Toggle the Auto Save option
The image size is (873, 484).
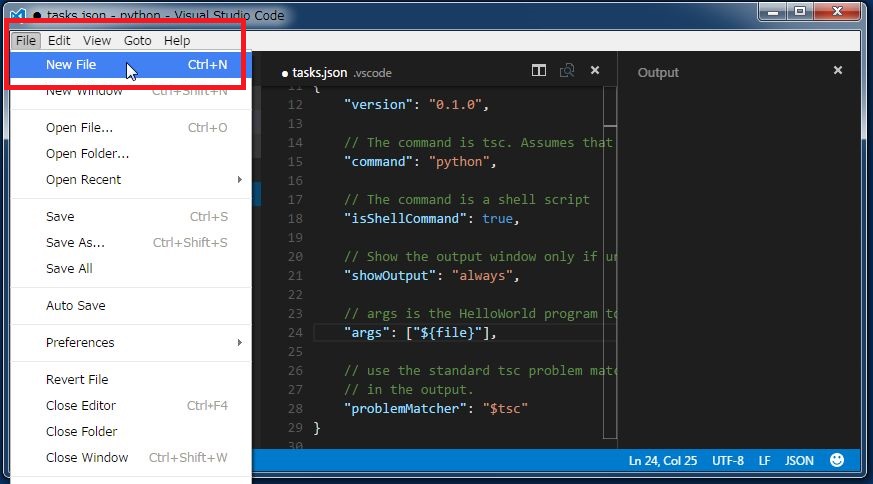[131, 305]
